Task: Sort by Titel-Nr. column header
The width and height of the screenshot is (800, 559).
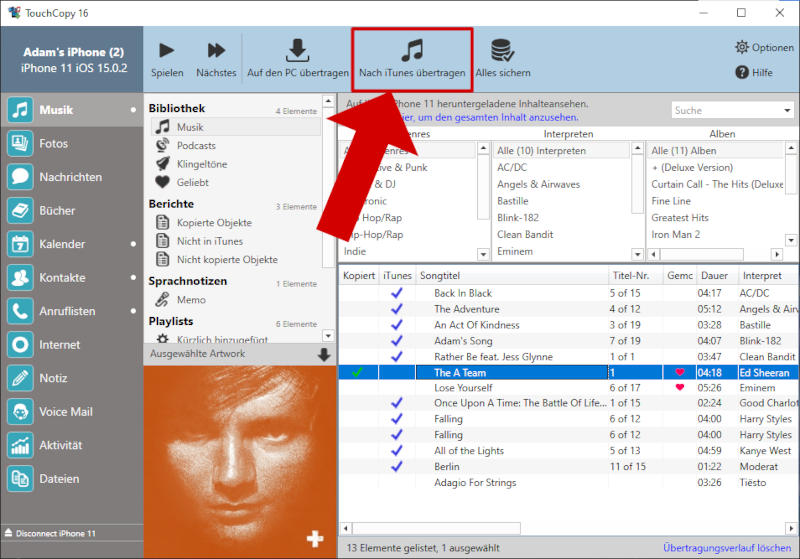Action: [635, 275]
